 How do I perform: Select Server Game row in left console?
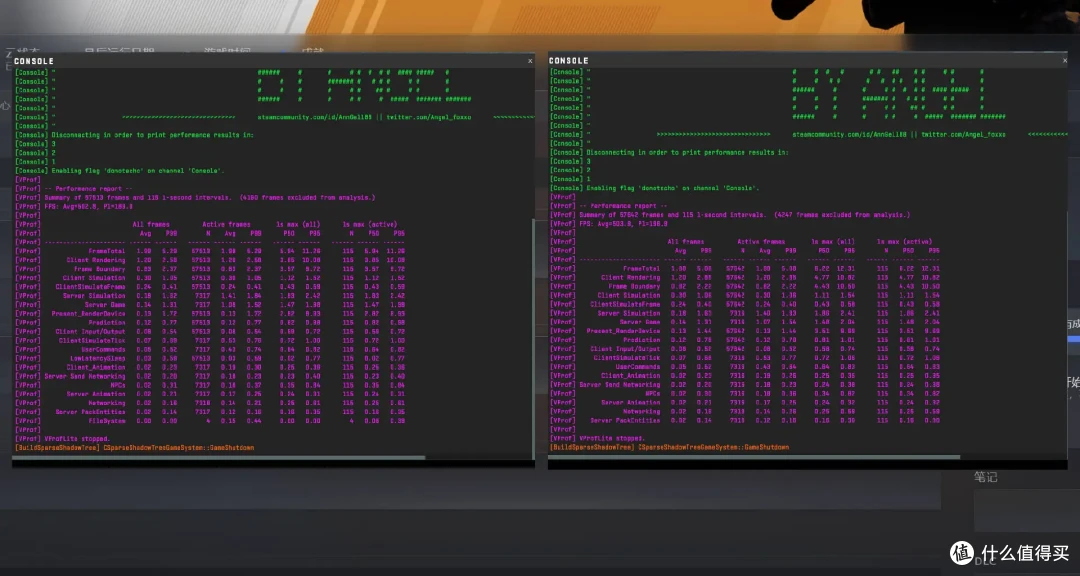(x=210, y=305)
